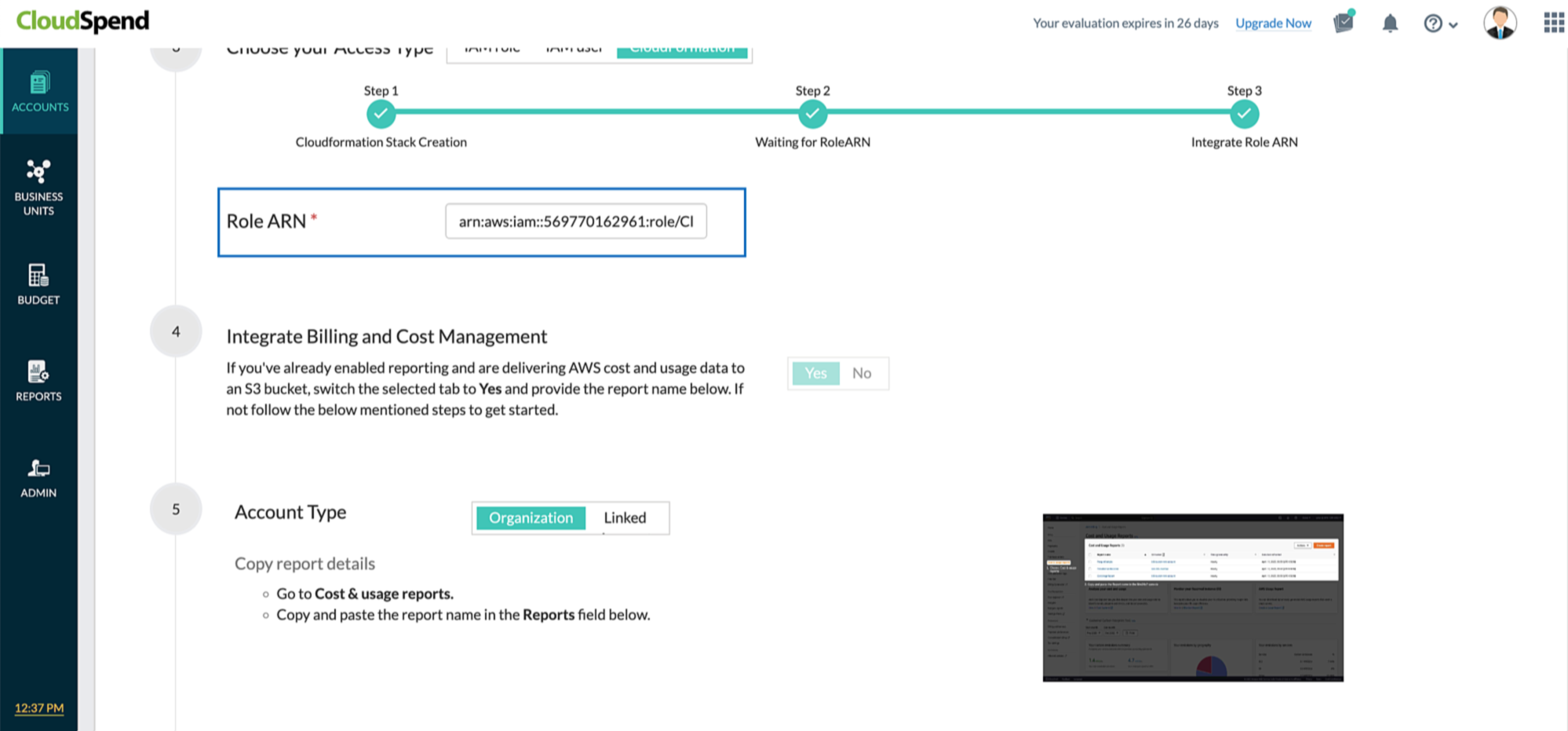1568x731 pixels.
Task: Open the Admin section
Action: [x=38, y=477]
